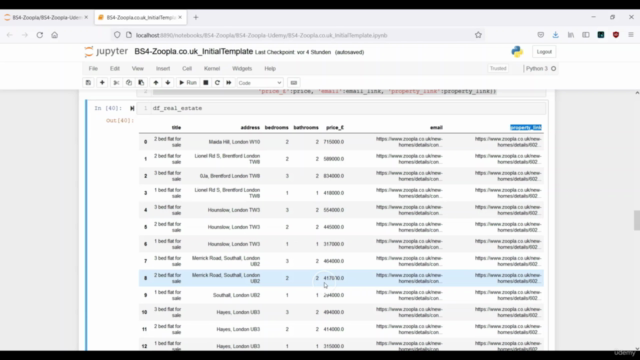640x360 pixels.
Task: Click the tracking protection shield icon
Action: click(x=117, y=35)
